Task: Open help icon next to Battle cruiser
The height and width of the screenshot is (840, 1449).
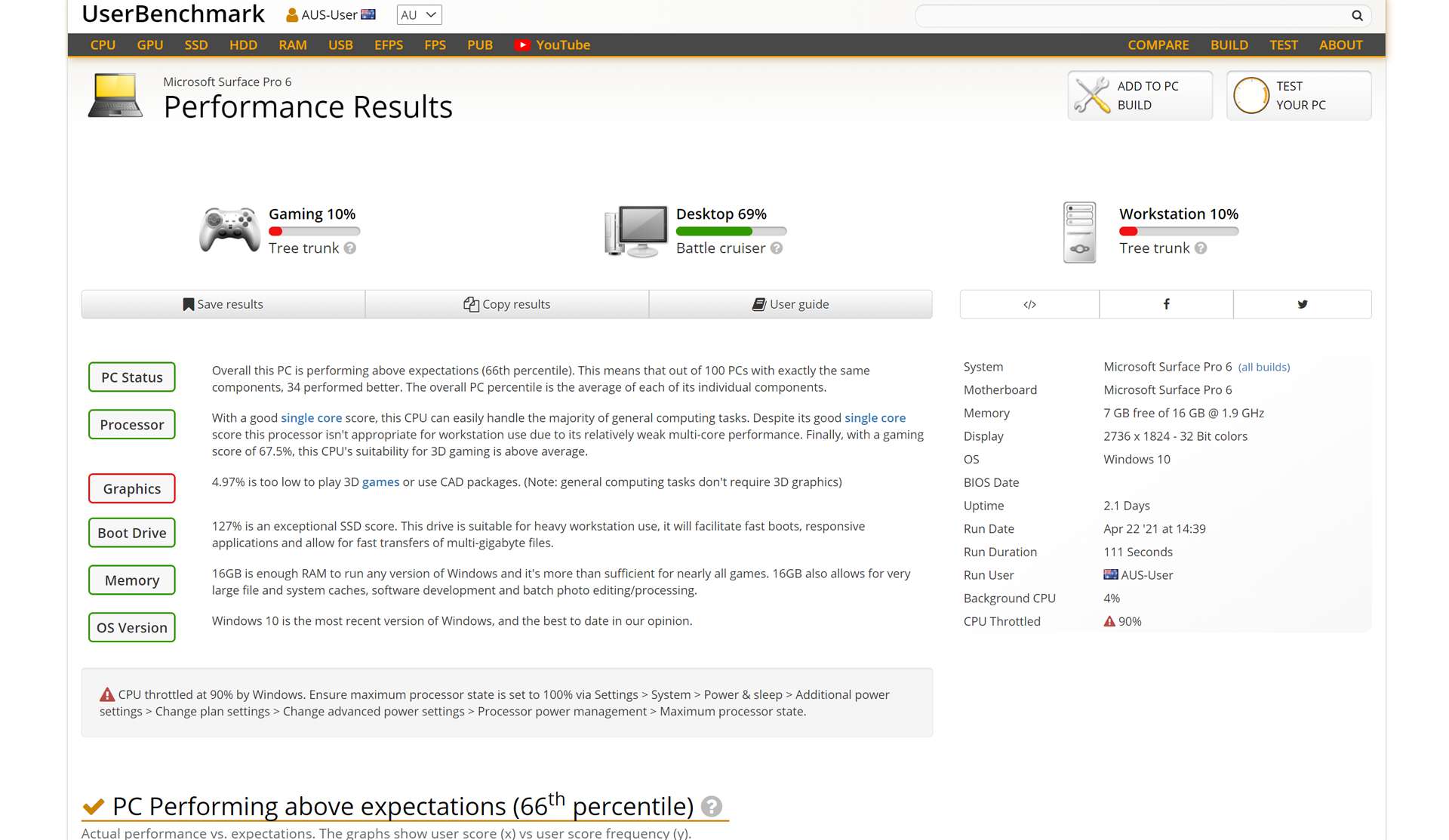Action: (x=777, y=248)
